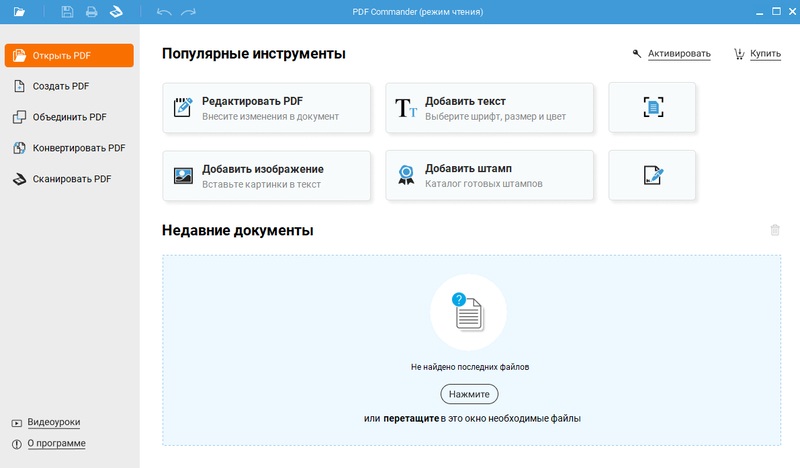The image size is (800, 468).
Task: Click the document scan frame tile
Action: [652, 108]
